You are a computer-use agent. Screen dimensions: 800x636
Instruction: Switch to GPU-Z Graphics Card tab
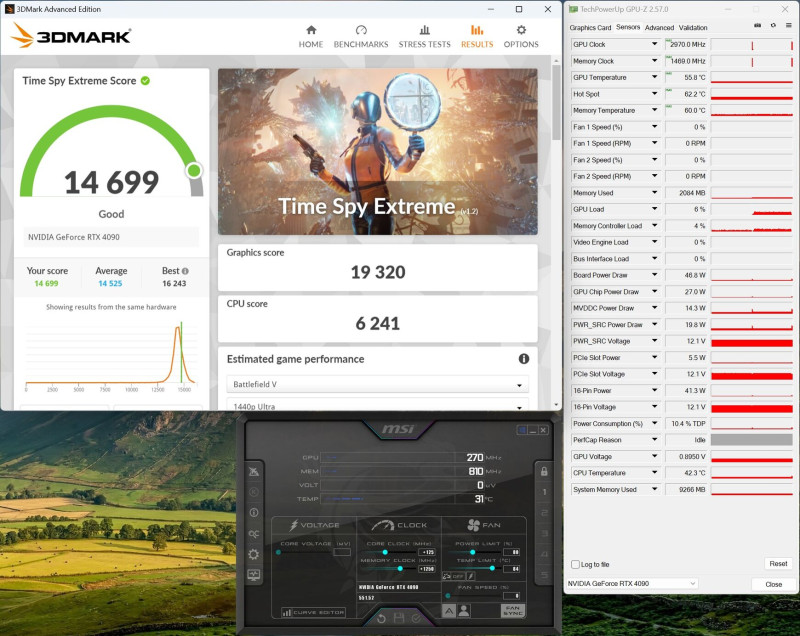(x=590, y=28)
